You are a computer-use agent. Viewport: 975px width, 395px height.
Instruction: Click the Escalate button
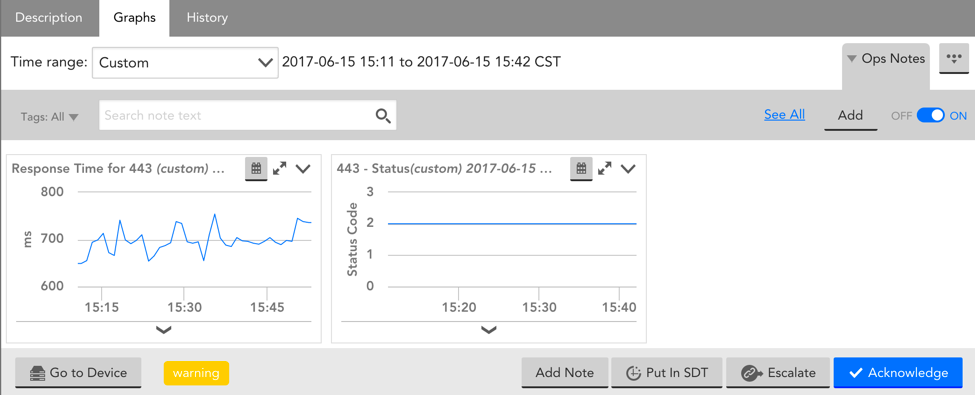coord(778,373)
